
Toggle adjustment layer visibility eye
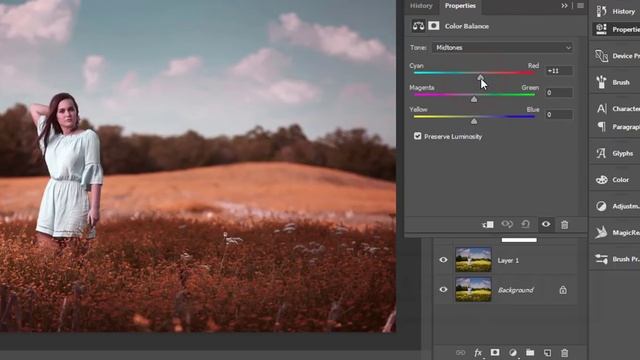[x=546, y=224]
